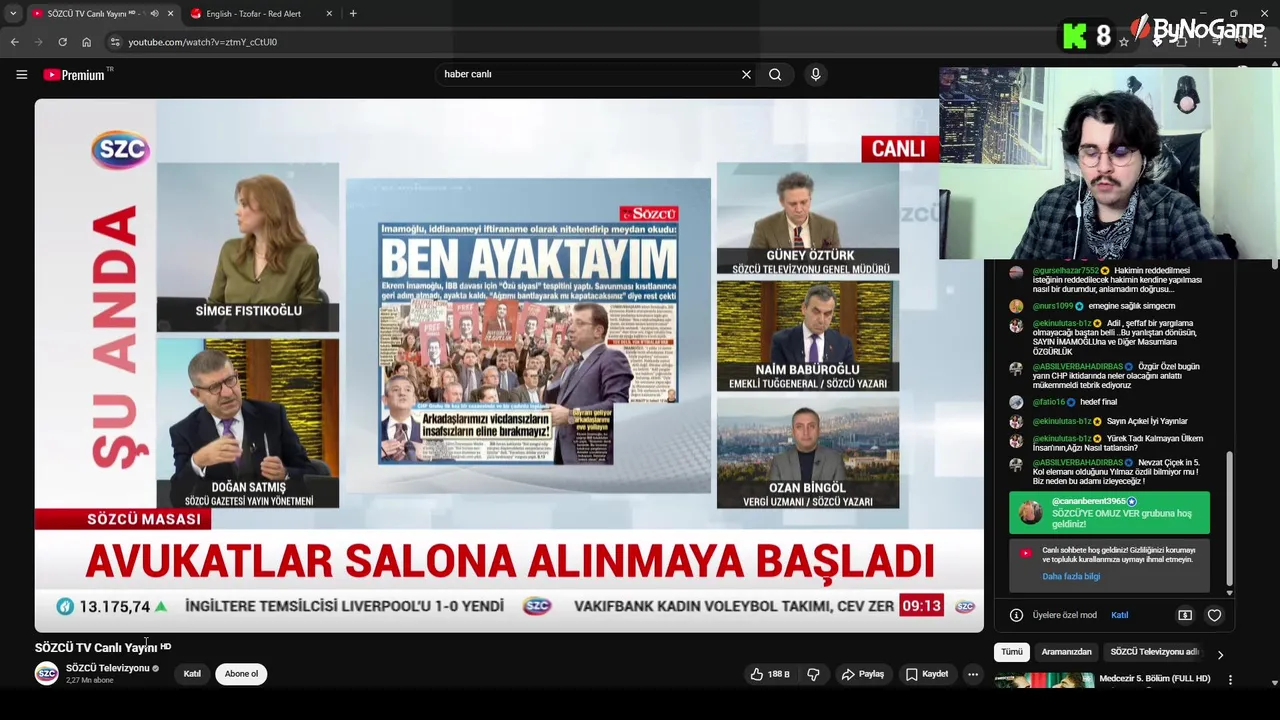The width and height of the screenshot is (1280, 720).
Task: Click 'Katıl' link in members-only chat bar
Action: [1120, 615]
